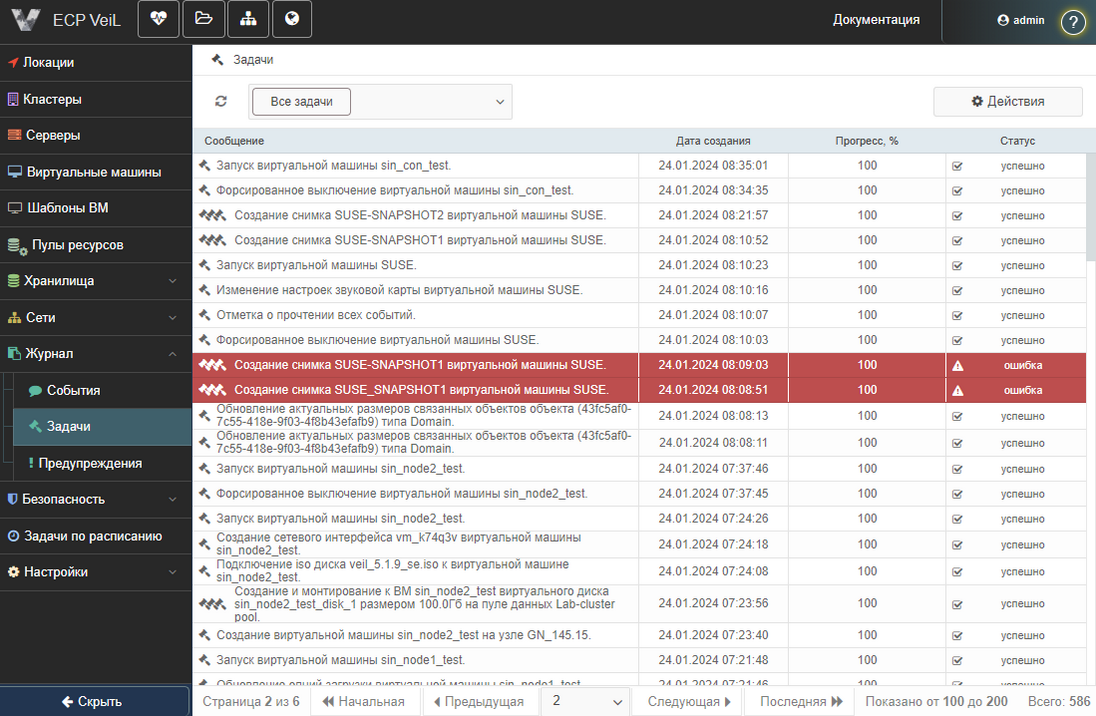Go to last page with Последняя
1096x716 pixels.
[x=801, y=701]
